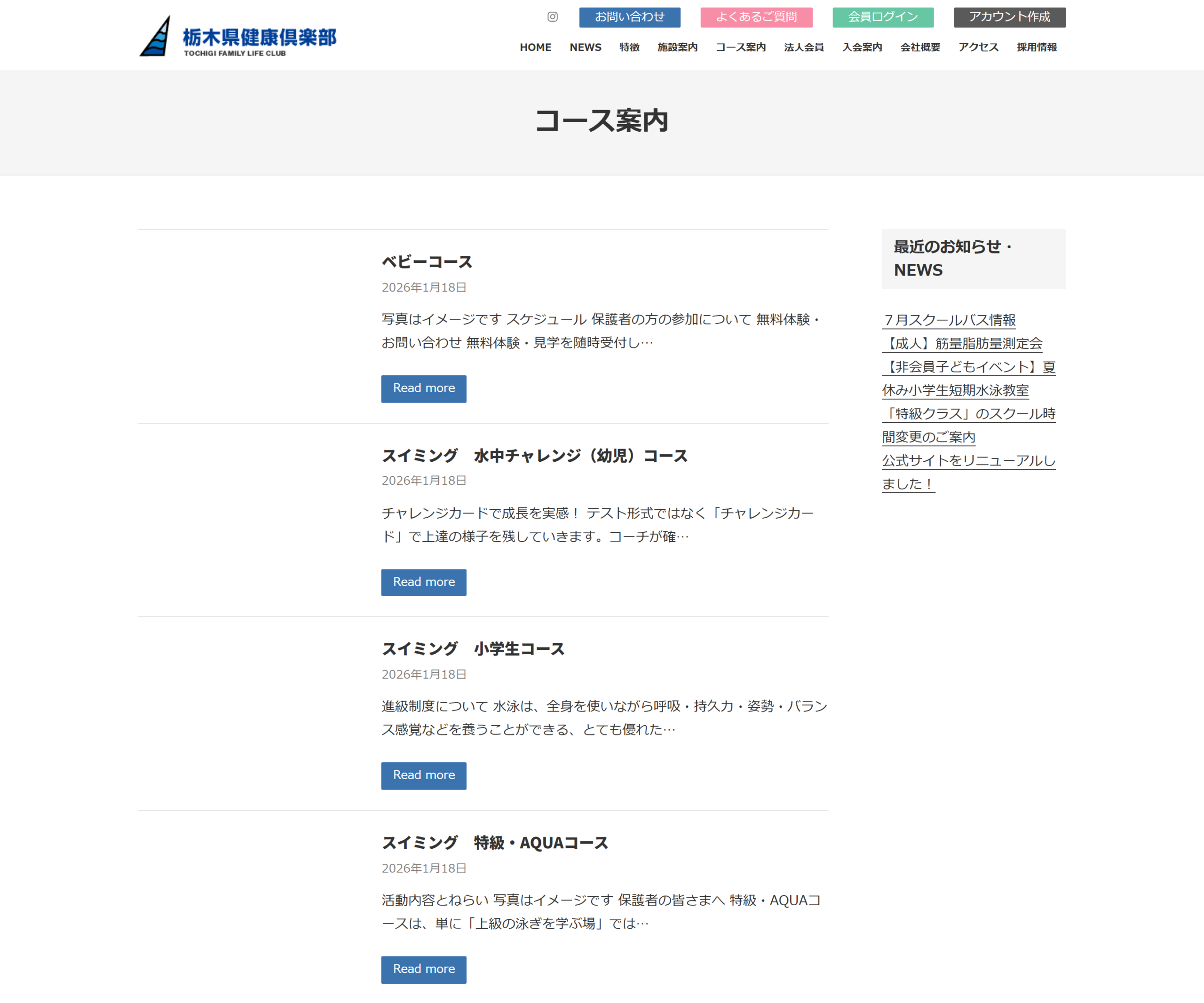Click the 最近のお知らせ・NEWS heading
This screenshot has height=1003, width=1204.
(954, 259)
